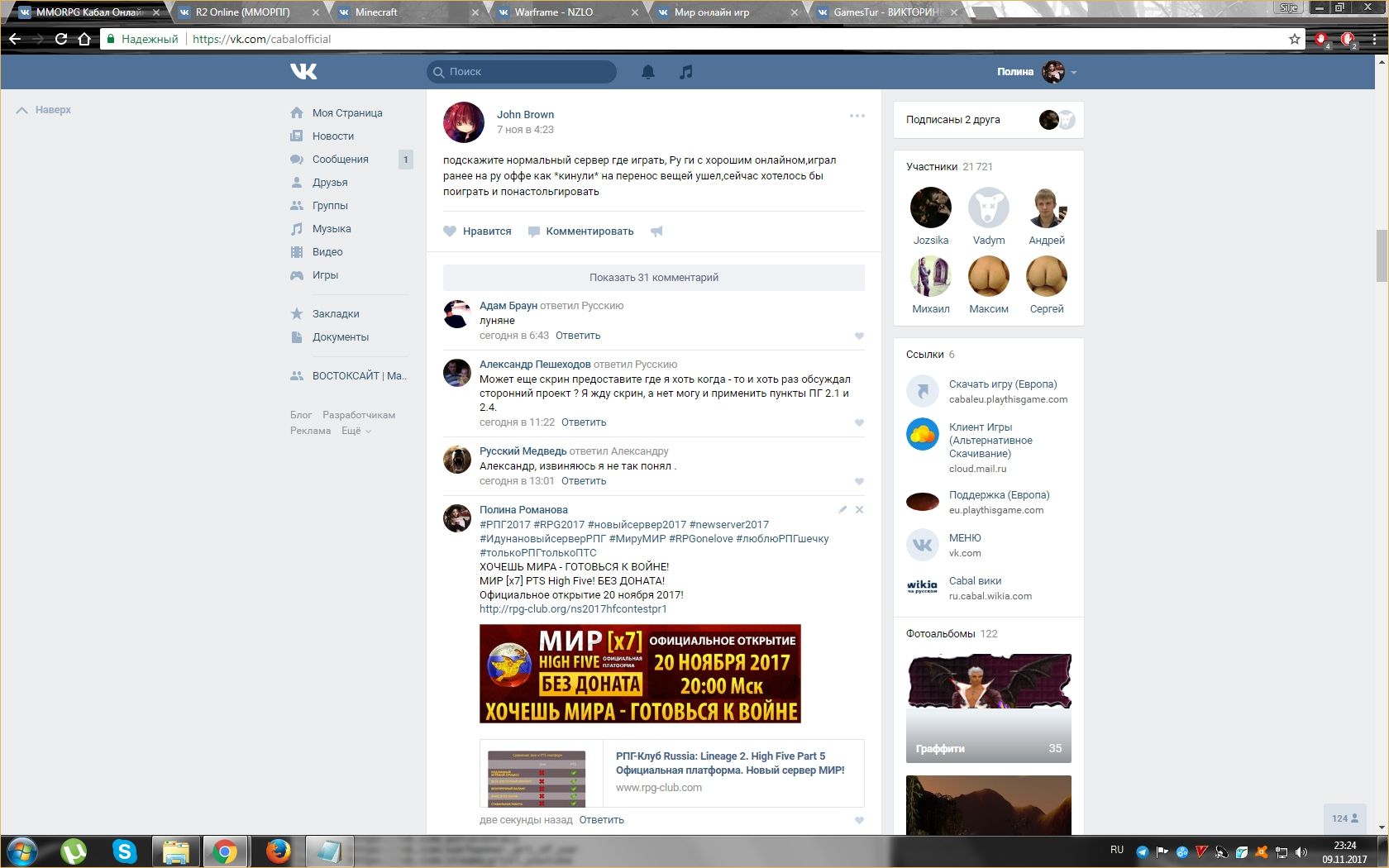Expand the Ещё footer menu
Screen dimensions: 1389x868
point(356,431)
